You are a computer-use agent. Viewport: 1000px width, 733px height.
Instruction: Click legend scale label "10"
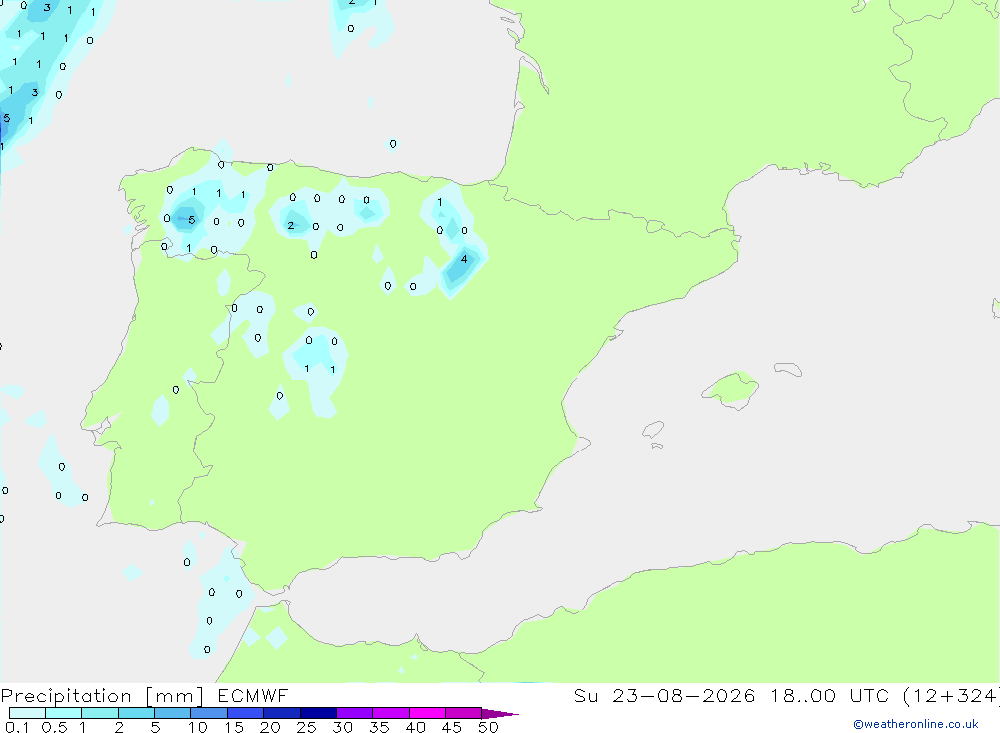coord(198,727)
